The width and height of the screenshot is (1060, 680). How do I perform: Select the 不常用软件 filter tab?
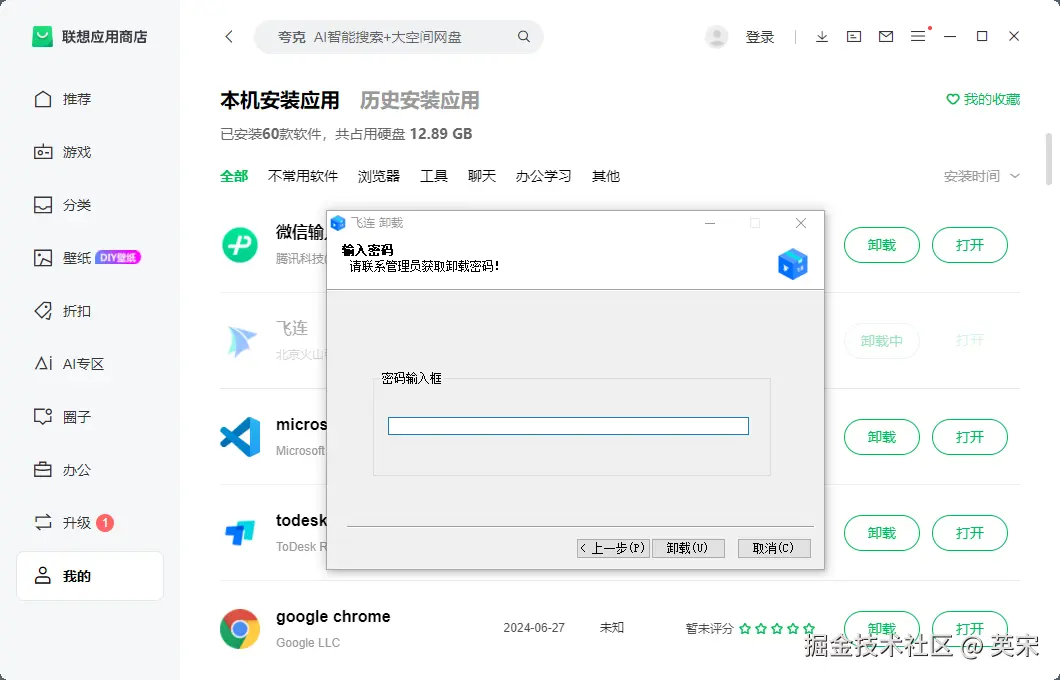pyautogui.click(x=303, y=176)
